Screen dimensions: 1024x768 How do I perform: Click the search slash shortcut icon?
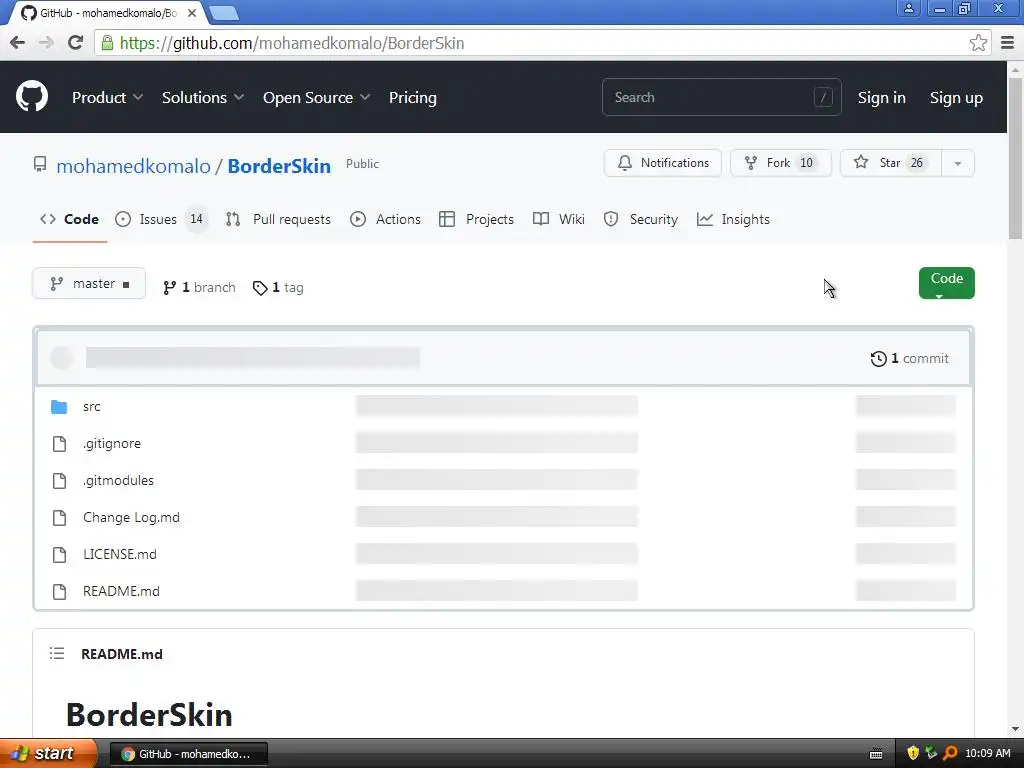point(823,97)
